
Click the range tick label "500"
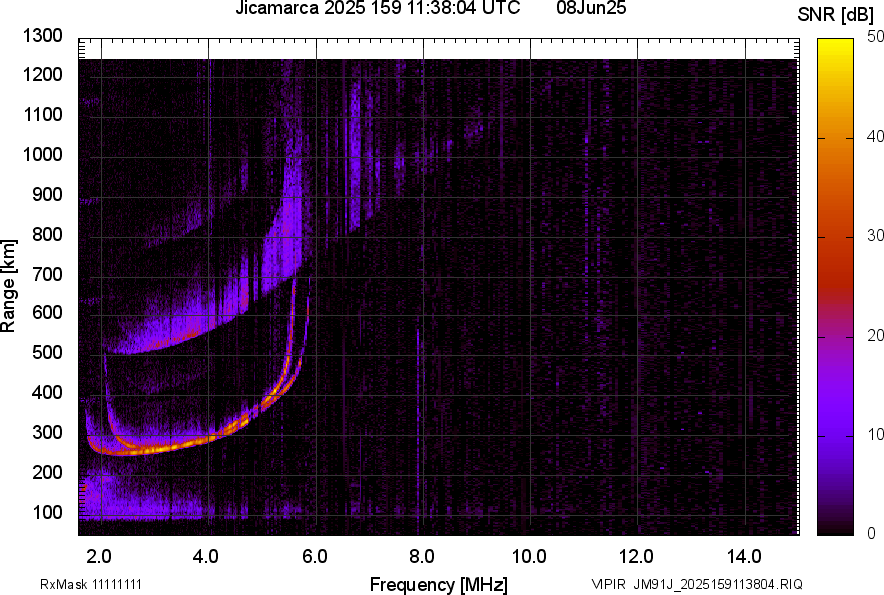[x=47, y=352]
